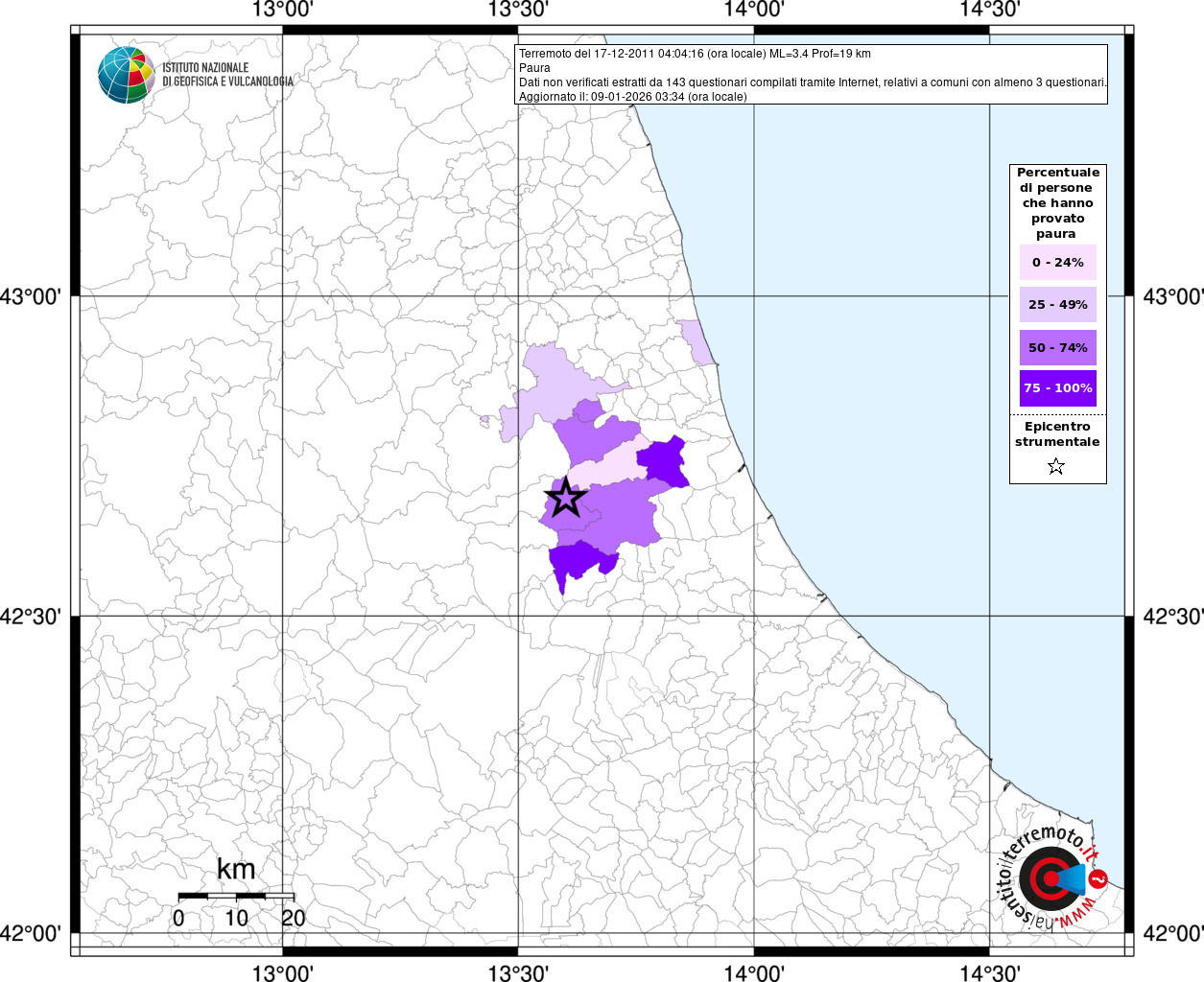Click the star symbol in the legend

coord(1056,467)
